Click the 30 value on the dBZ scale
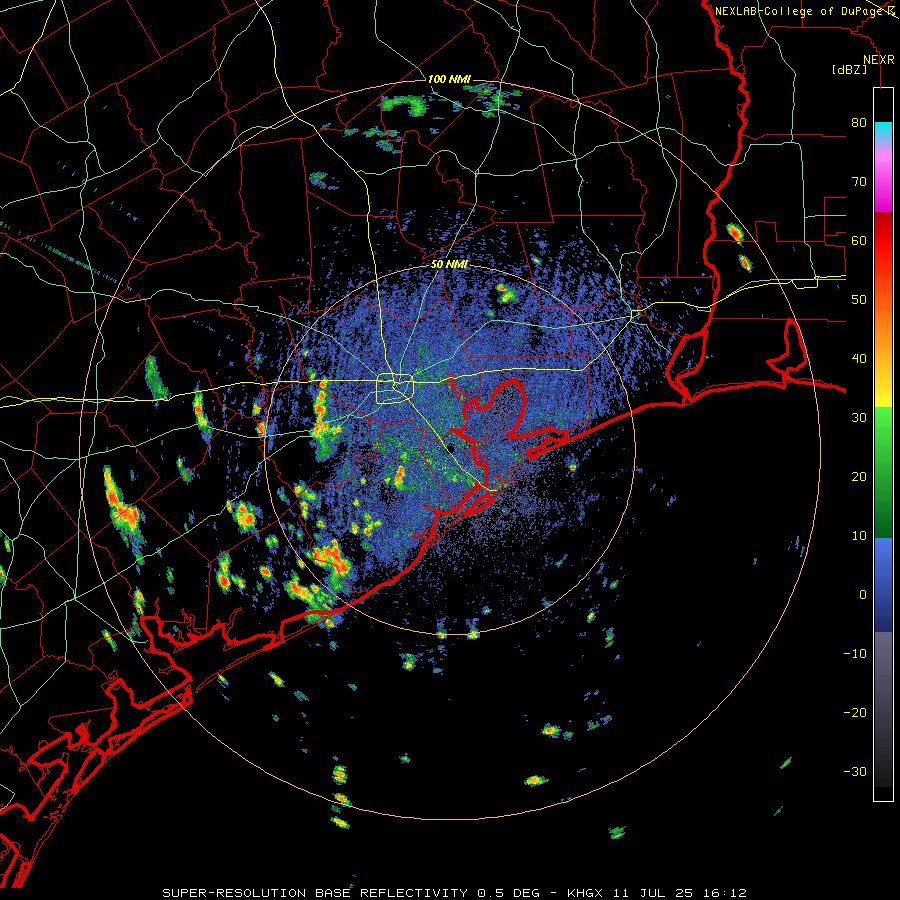This screenshot has width=900, height=900. coord(859,418)
